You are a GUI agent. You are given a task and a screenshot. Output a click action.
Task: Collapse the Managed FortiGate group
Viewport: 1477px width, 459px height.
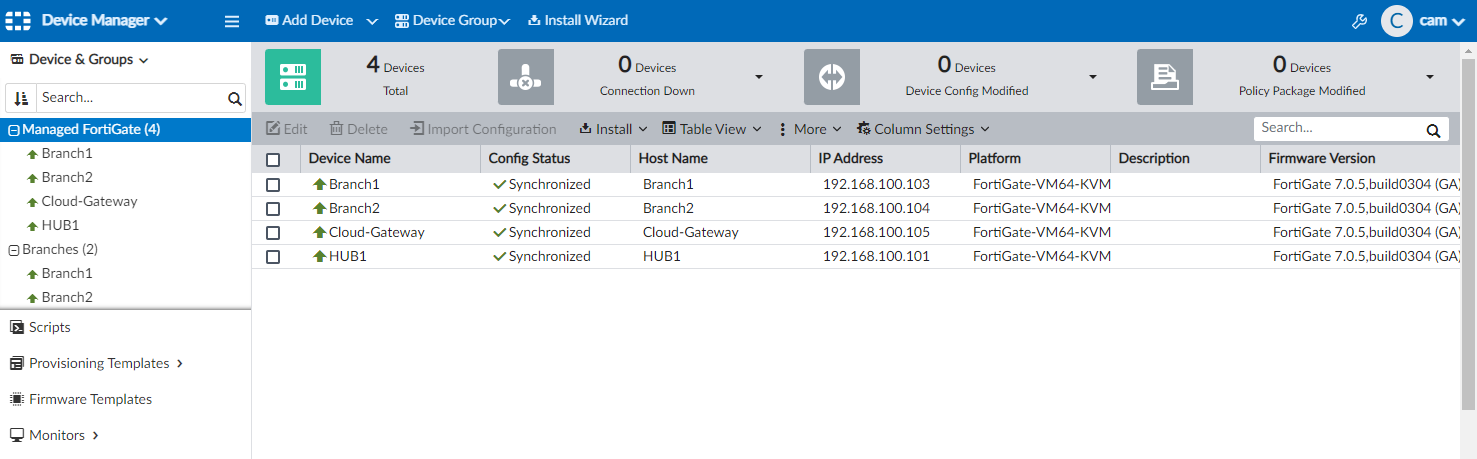[x=14, y=130]
